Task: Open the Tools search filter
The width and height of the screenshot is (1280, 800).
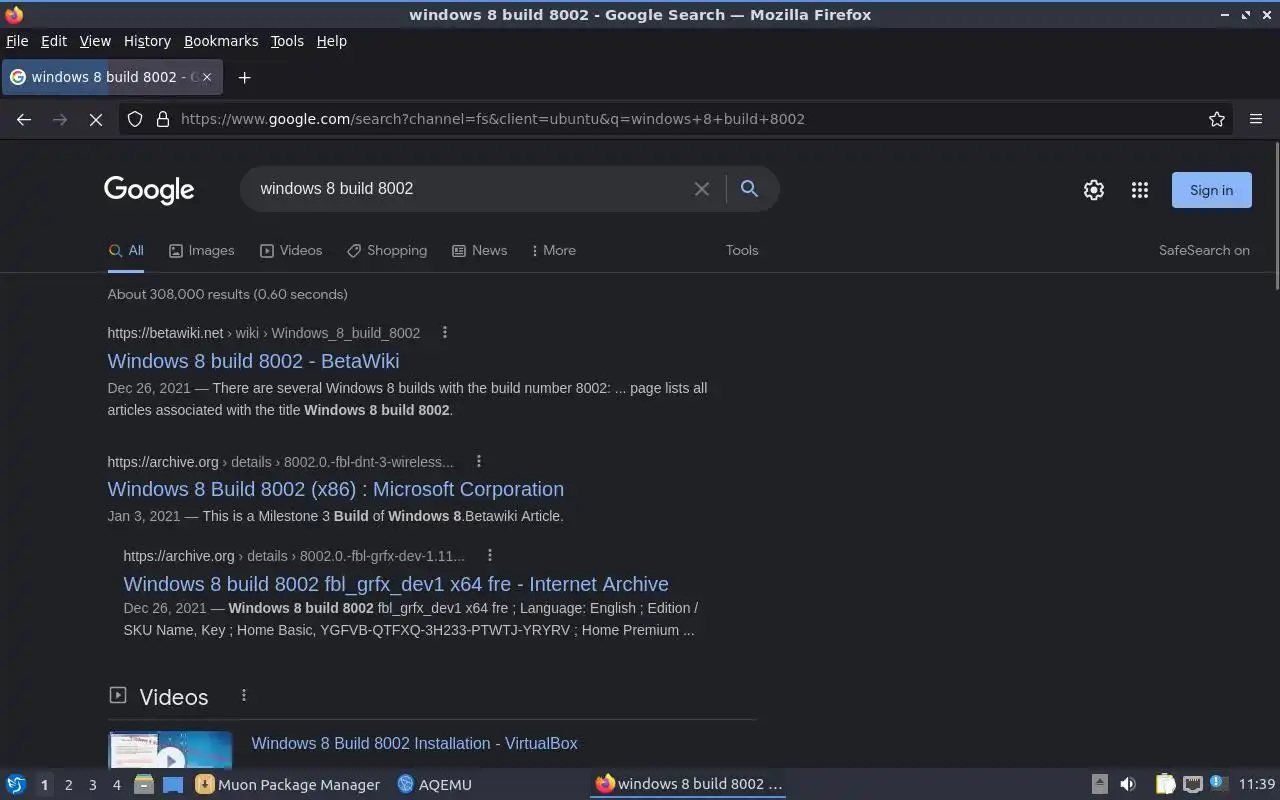Action: tap(742, 250)
